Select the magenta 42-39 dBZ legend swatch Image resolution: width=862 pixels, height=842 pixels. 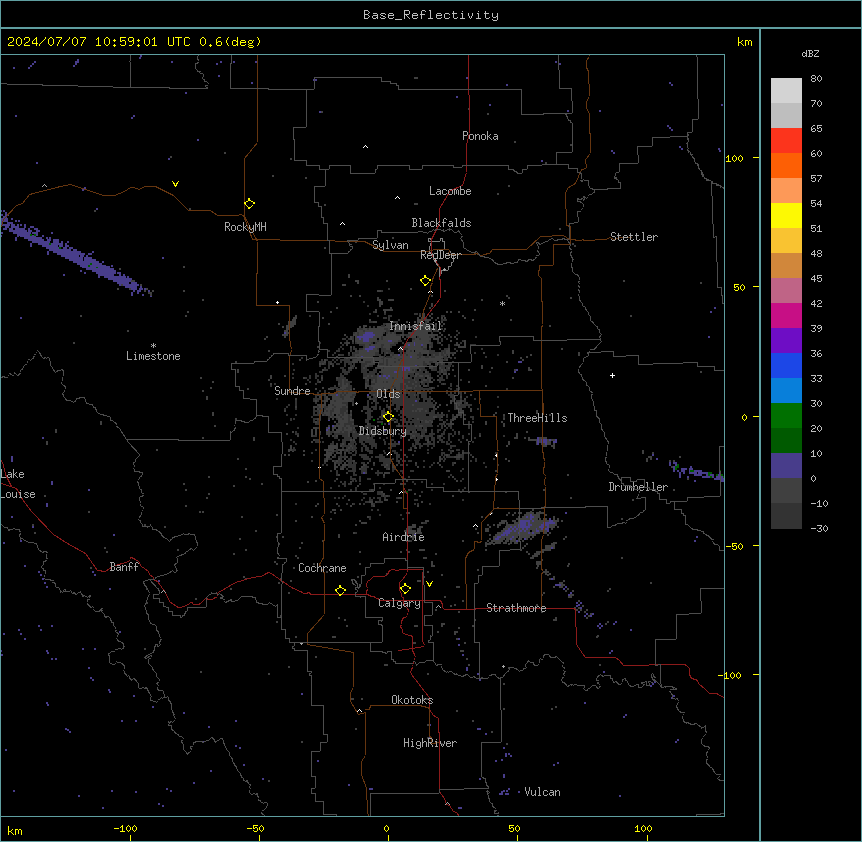point(786,315)
